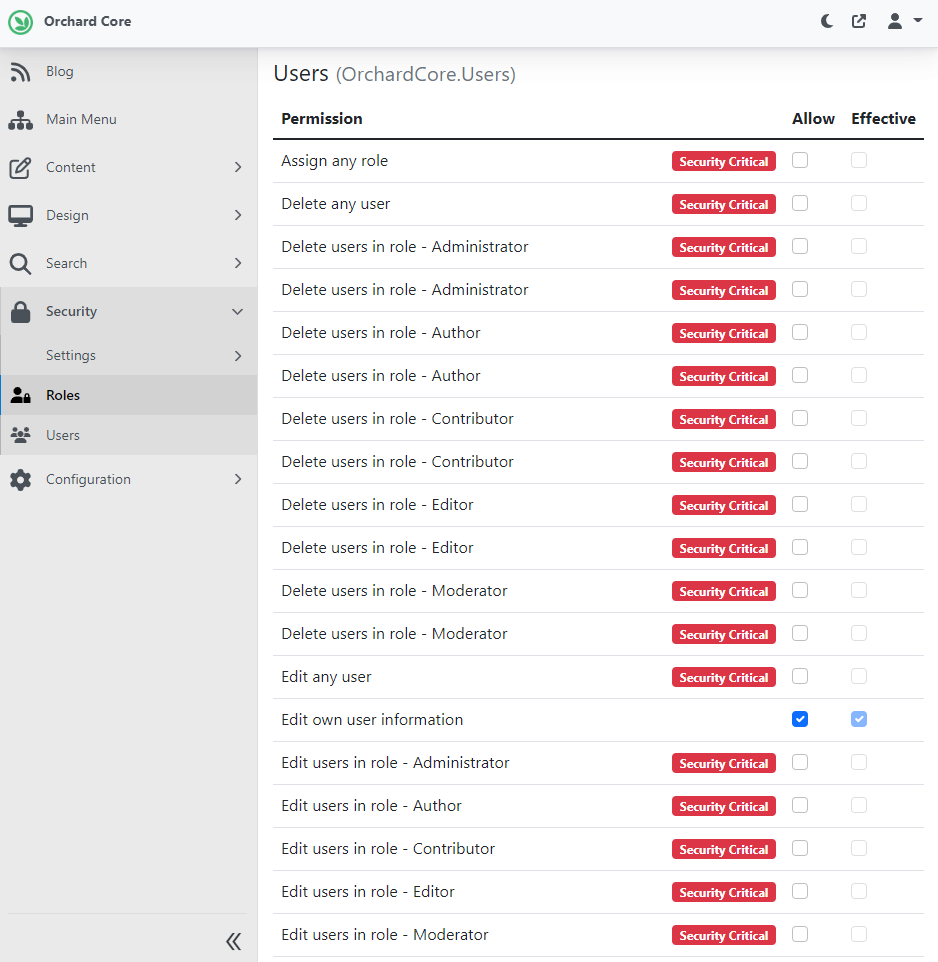Allow Edit users in role - Editor

point(800,891)
